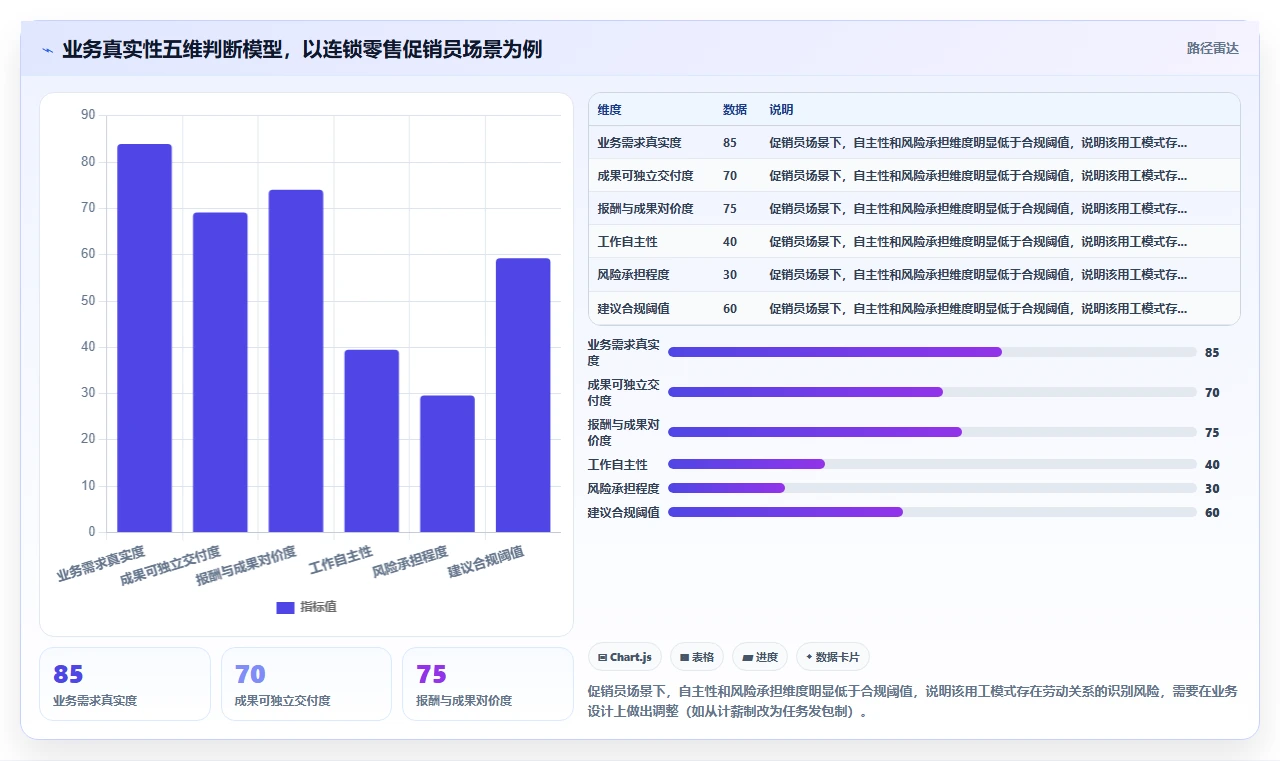
Task: Click the 路径雷达 label in the header
Action: (x=1212, y=48)
